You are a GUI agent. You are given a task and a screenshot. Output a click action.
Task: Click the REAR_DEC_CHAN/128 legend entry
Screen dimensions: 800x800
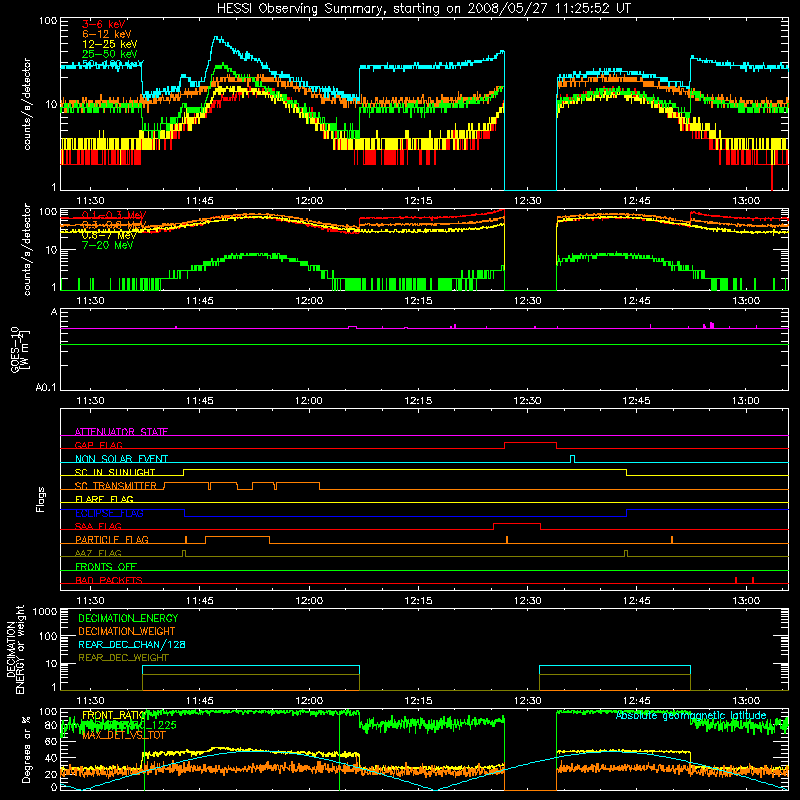[x=132, y=644]
